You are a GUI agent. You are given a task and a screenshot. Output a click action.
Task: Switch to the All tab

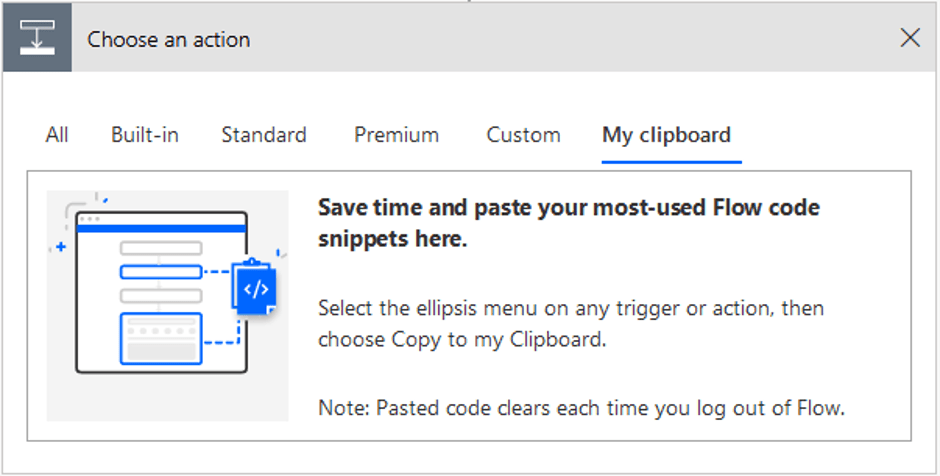57,135
